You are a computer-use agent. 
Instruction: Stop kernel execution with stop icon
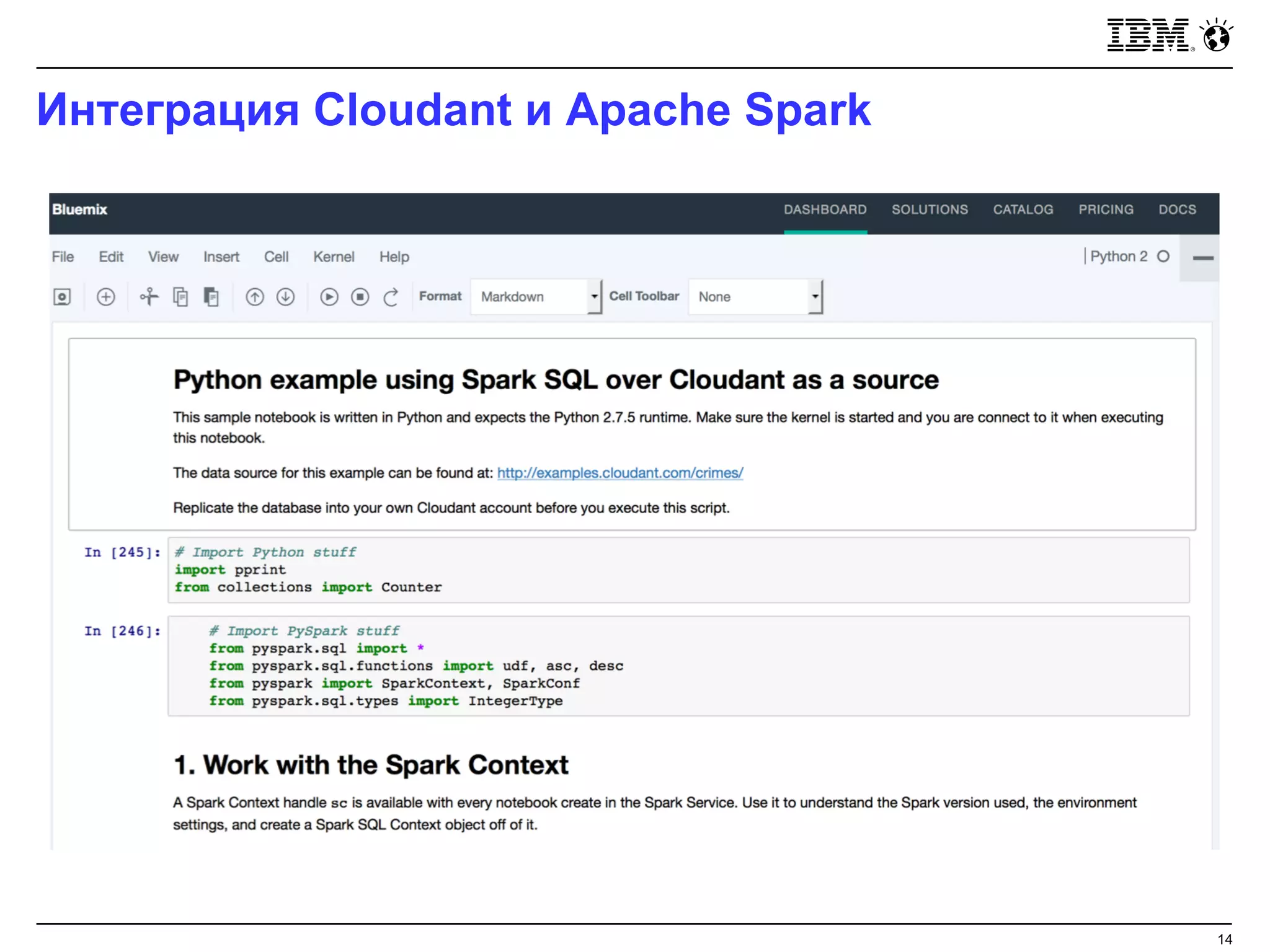tap(360, 297)
